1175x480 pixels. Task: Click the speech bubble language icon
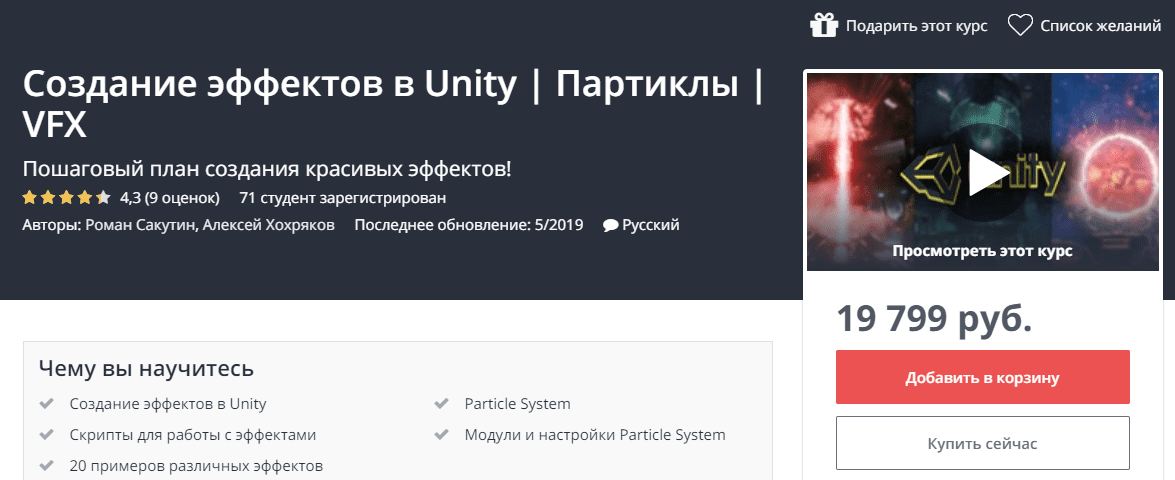coord(610,226)
